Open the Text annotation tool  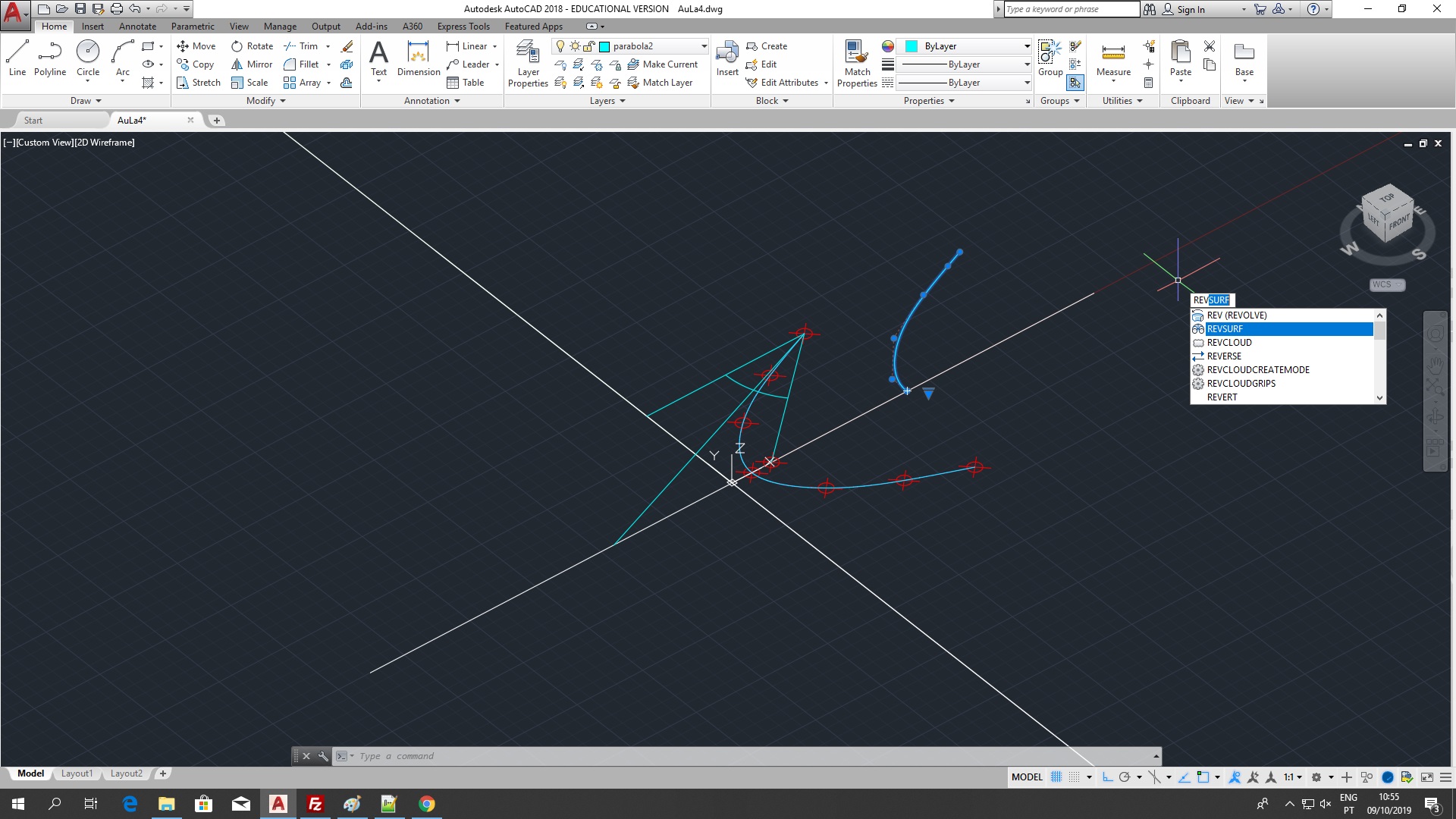click(378, 58)
